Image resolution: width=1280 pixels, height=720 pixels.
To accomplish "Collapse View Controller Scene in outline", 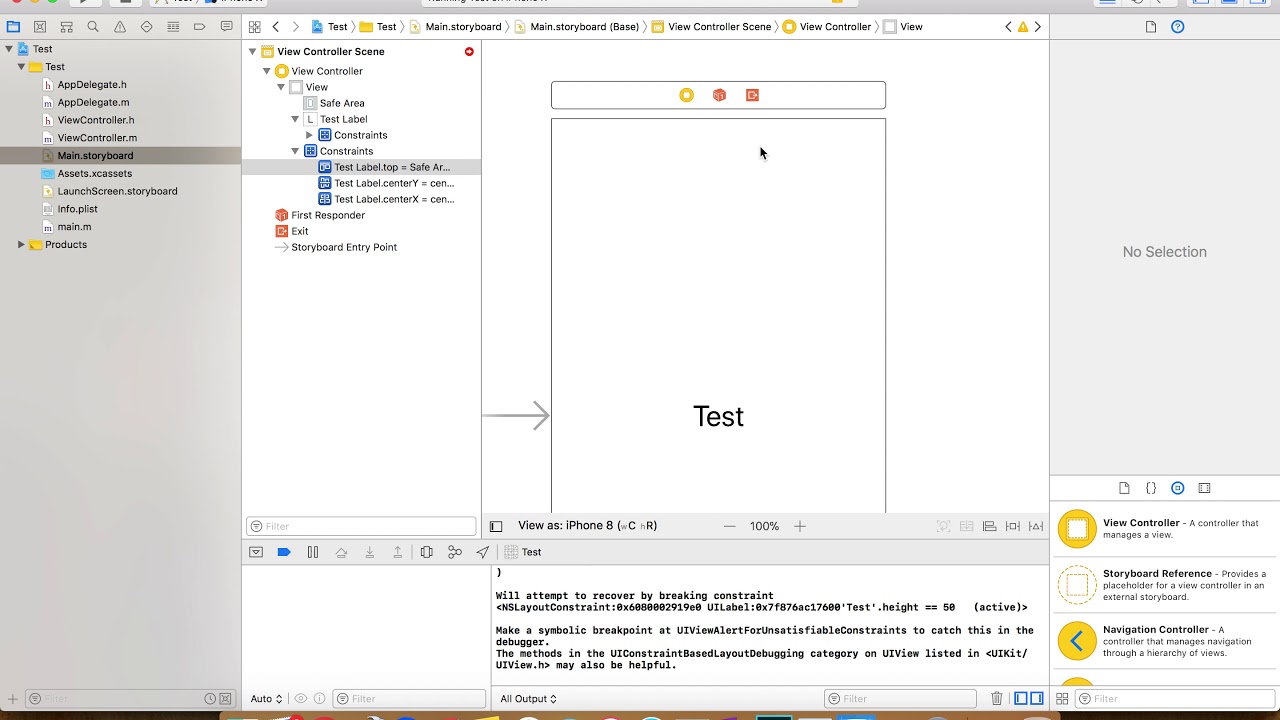I will [x=253, y=51].
